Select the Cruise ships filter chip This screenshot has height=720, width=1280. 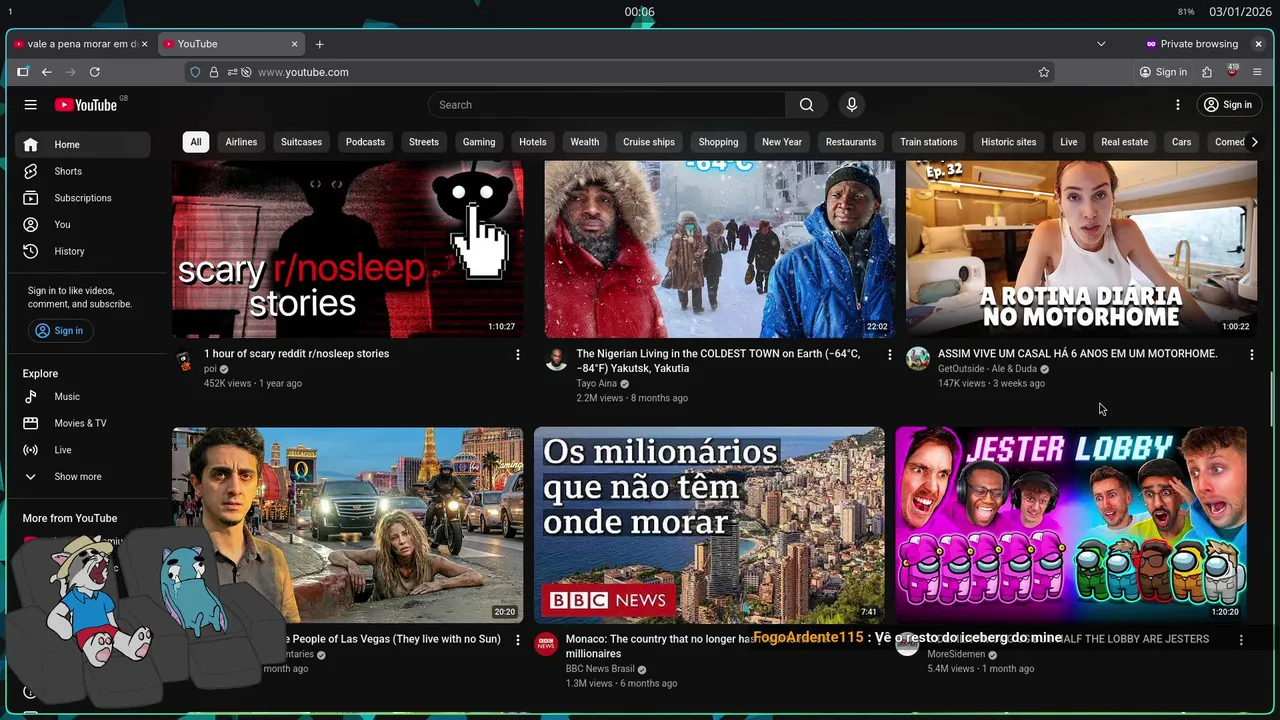(649, 142)
